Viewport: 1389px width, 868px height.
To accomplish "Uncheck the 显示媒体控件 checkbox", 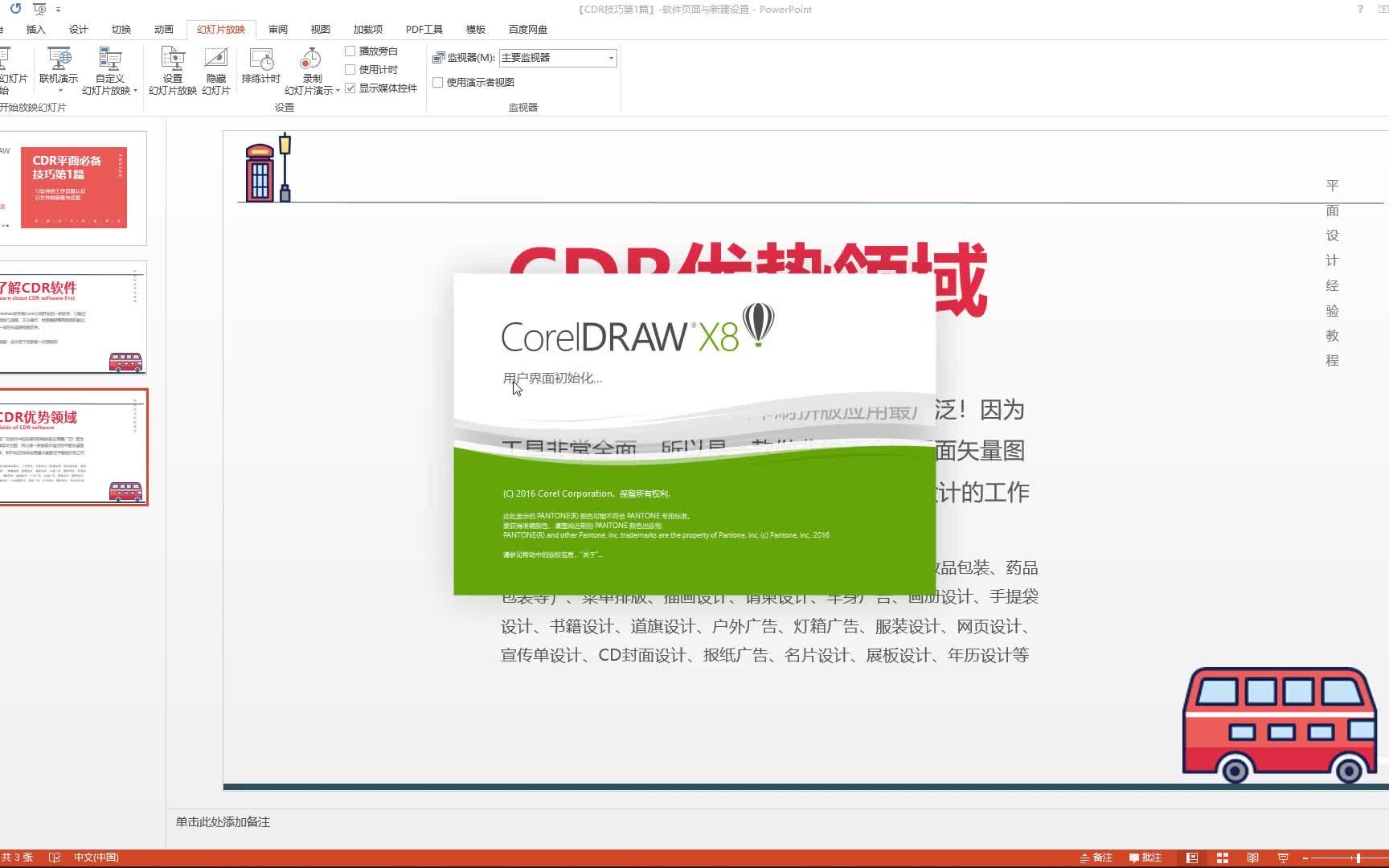I will (350, 88).
